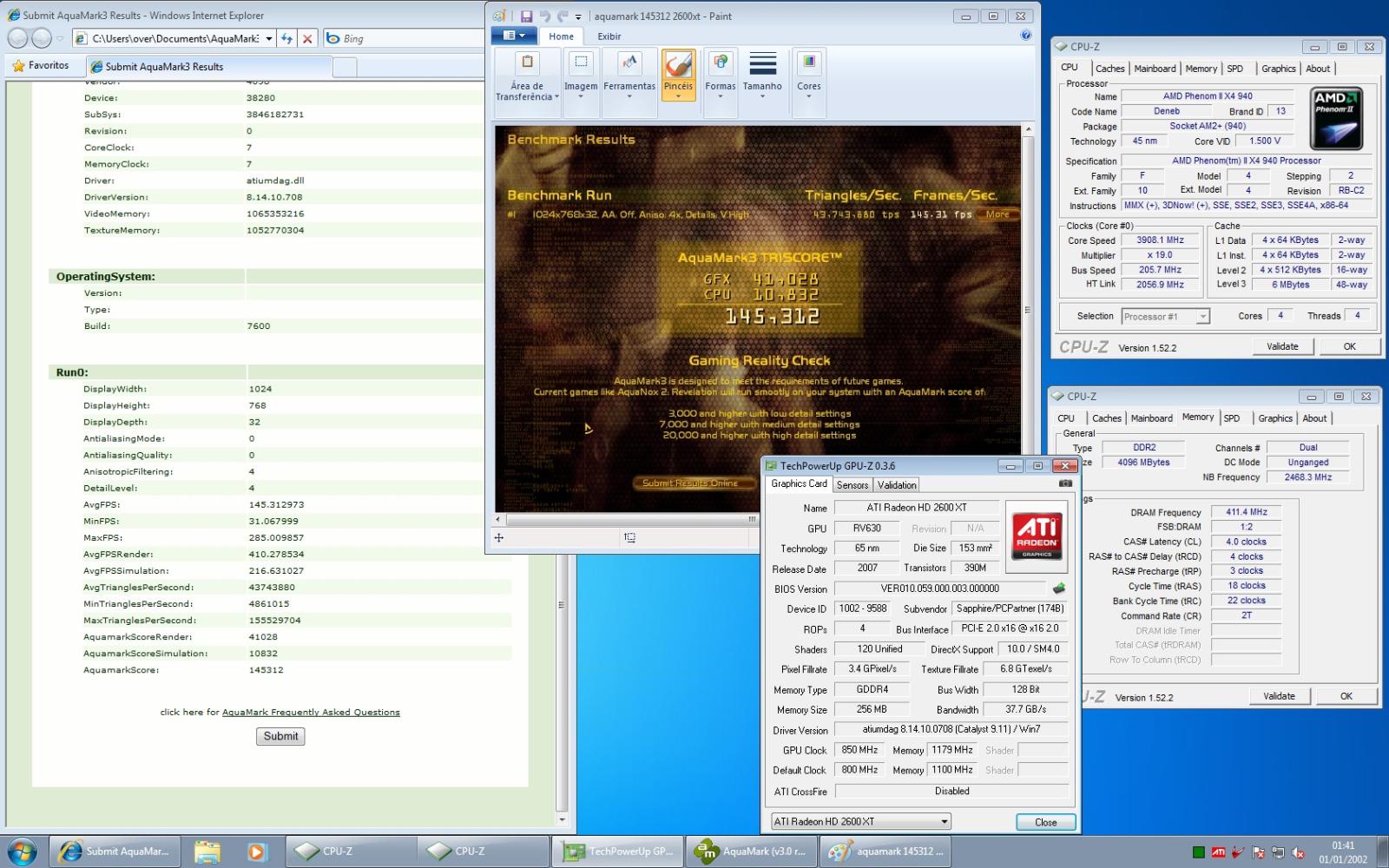Click the Internet Explorer Refresh icon
Viewport: 1389px width, 868px height.
point(287,38)
